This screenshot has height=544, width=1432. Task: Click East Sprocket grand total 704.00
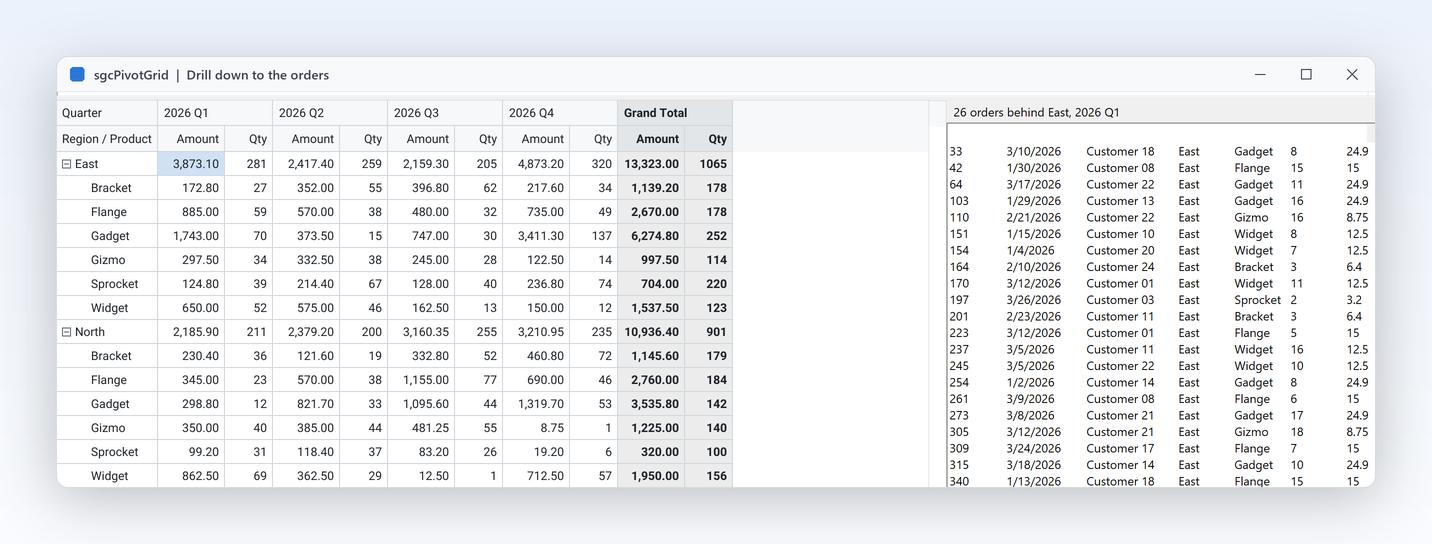(x=652, y=284)
